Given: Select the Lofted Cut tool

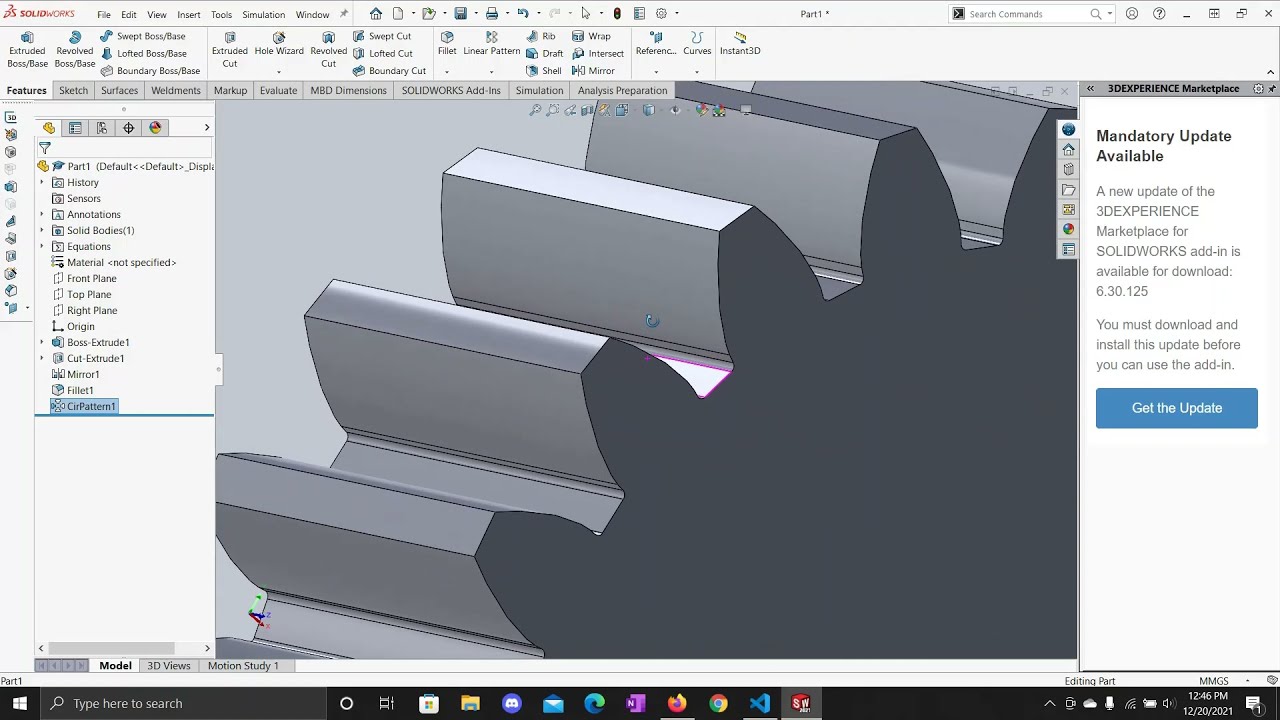Looking at the screenshot, I should click(x=382, y=53).
